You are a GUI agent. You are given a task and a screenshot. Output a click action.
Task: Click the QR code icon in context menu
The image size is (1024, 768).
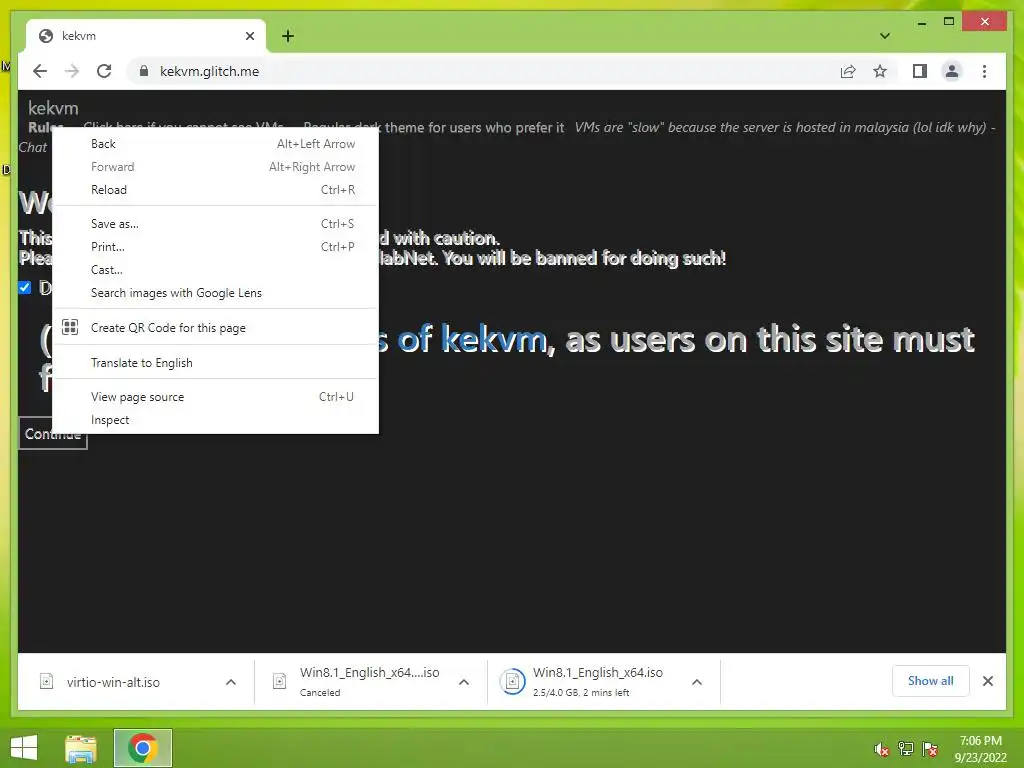pyautogui.click(x=70, y=327)
